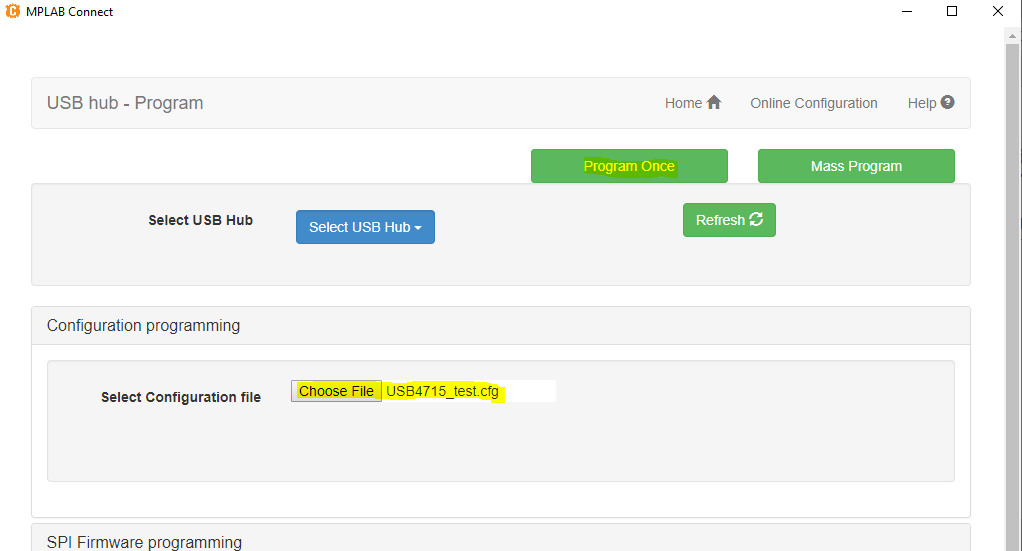
Task: Click the vertical scrollbar thumb
Action: (x=1012, y=293)
